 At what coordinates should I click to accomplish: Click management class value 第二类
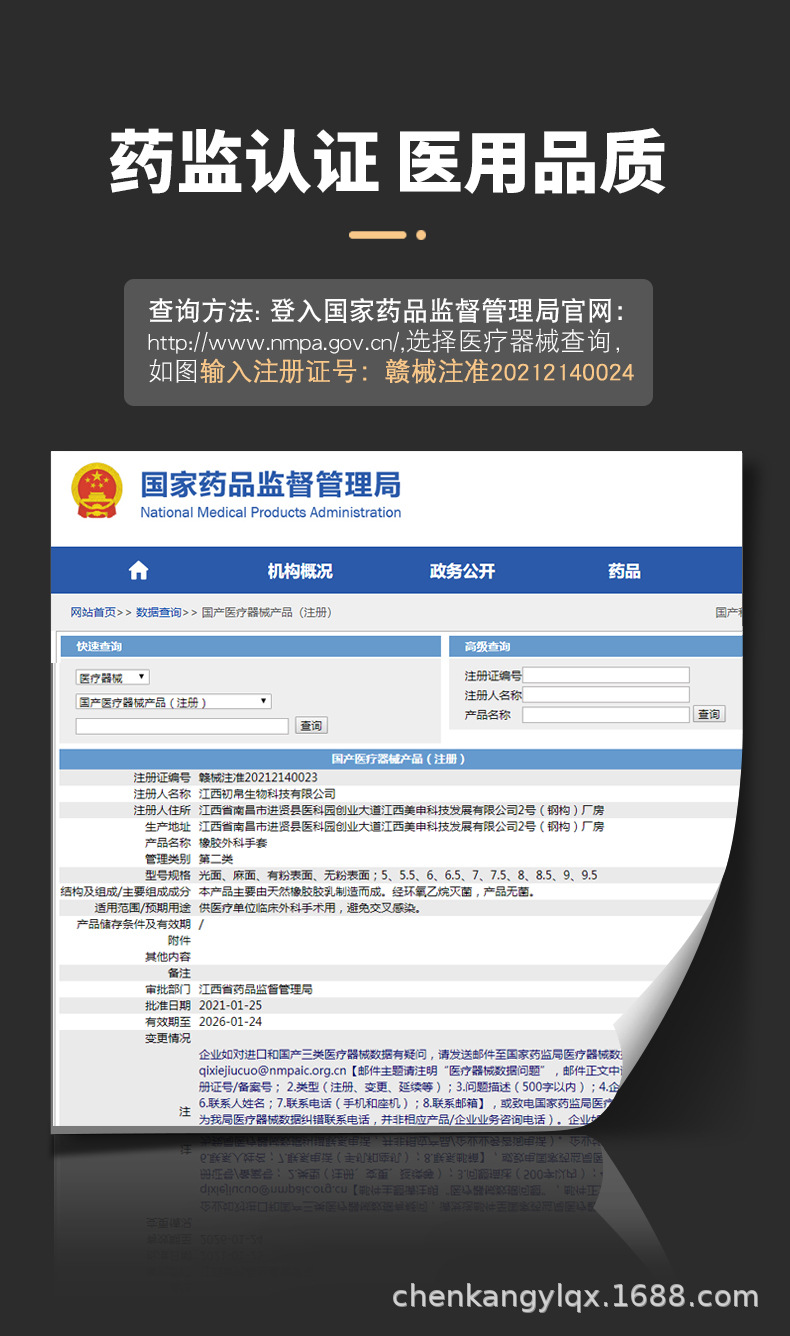tap(216, 859)
